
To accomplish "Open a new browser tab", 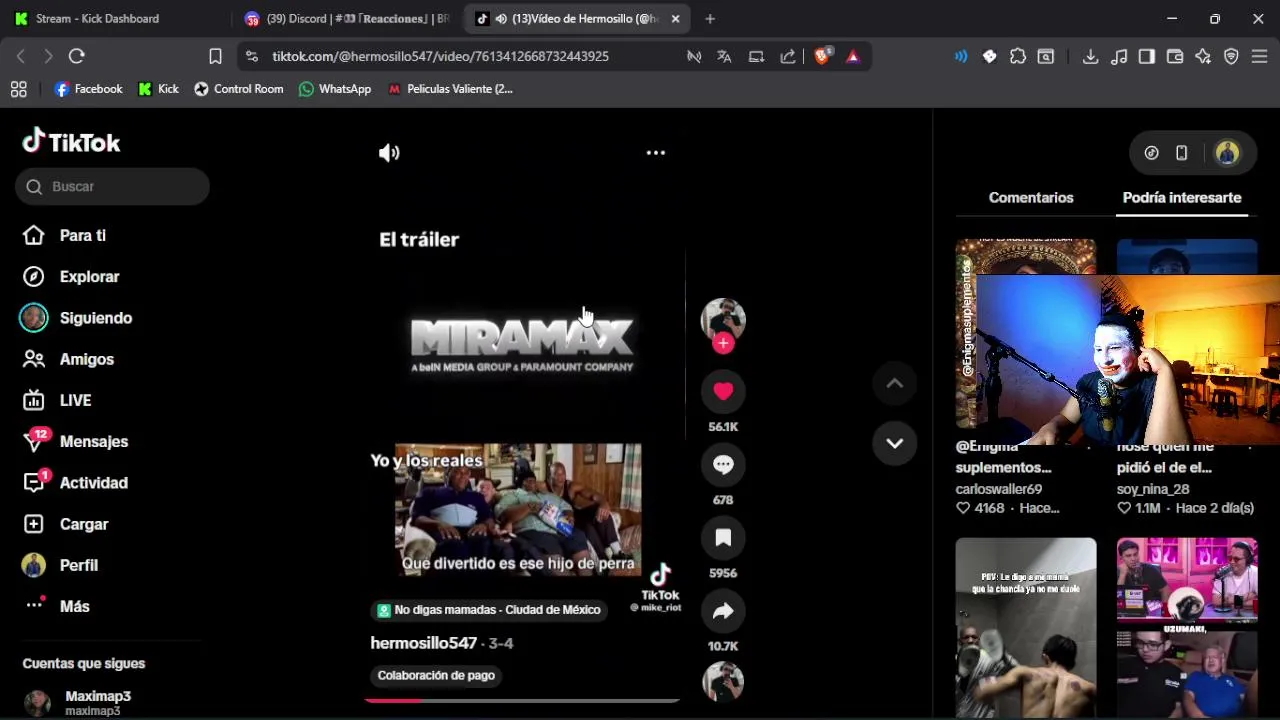I will pyautogui.click(x=710, y=19).
